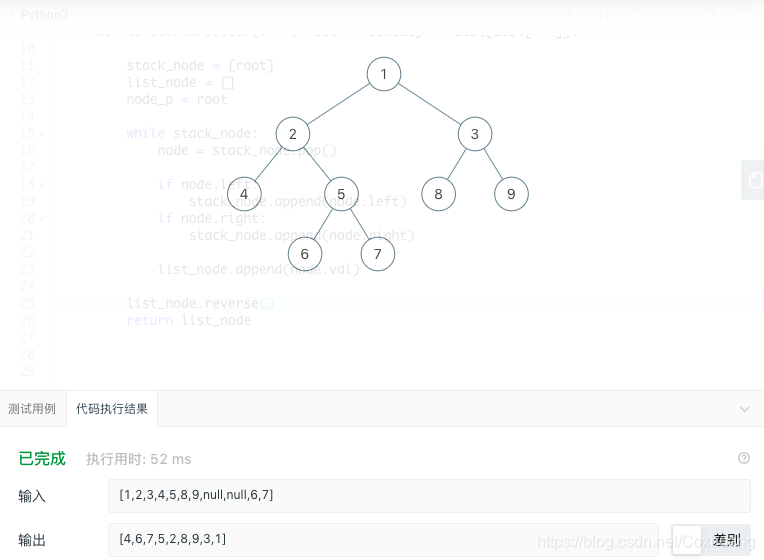Open the side notes panel icon

[754, 180]
